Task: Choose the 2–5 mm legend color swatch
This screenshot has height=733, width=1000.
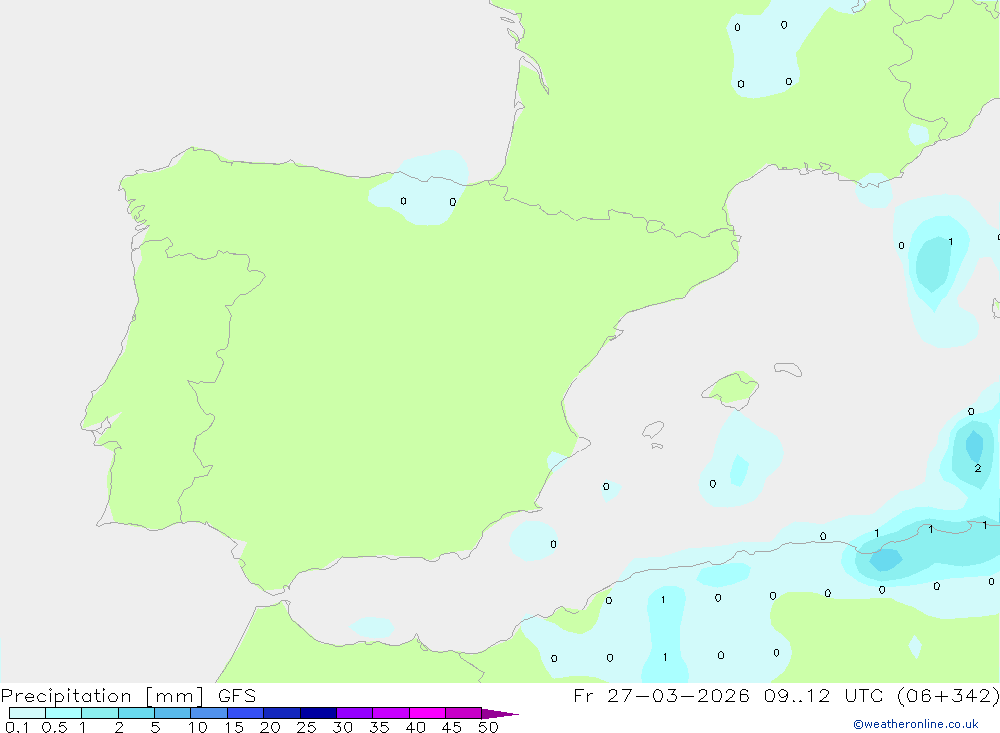Action: [x=136, y=713]
